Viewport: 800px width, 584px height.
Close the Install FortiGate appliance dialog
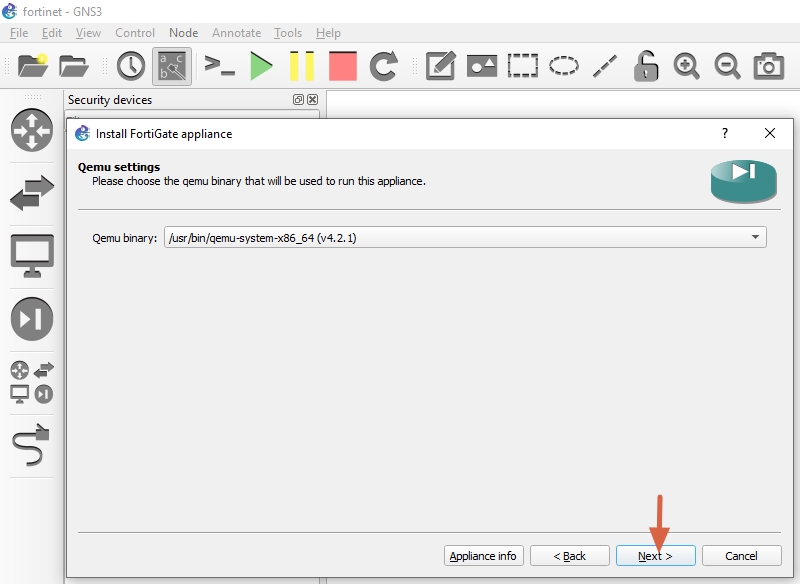(770, 134)
